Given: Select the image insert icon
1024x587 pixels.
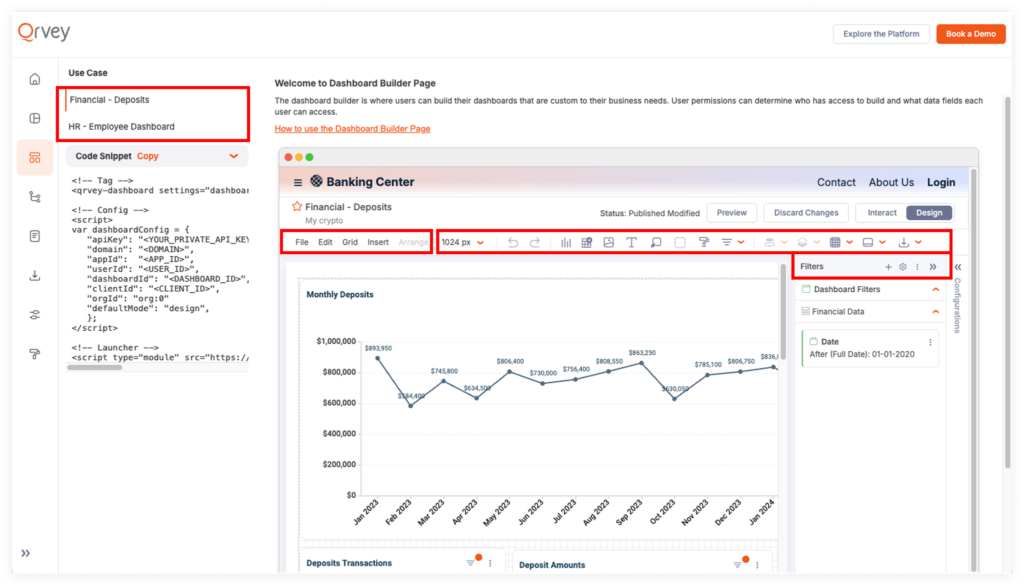Looking at the screenshot, I should [608, 242].
